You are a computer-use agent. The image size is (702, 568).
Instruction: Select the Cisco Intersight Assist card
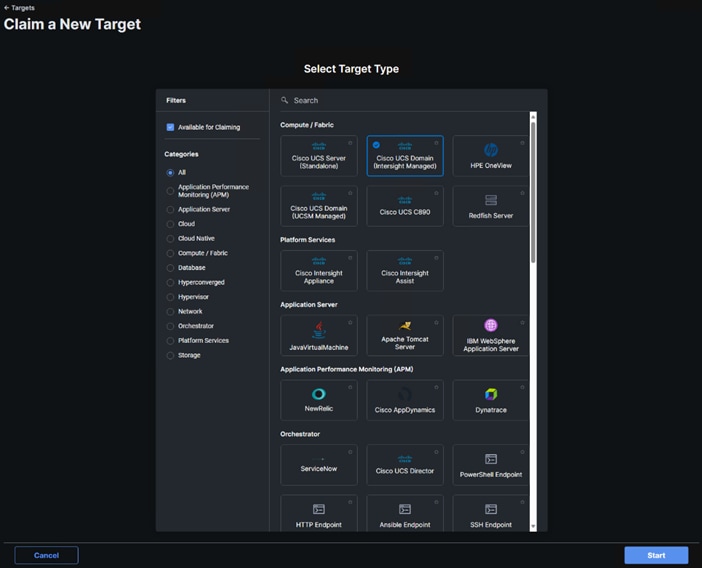pos(405,271)
